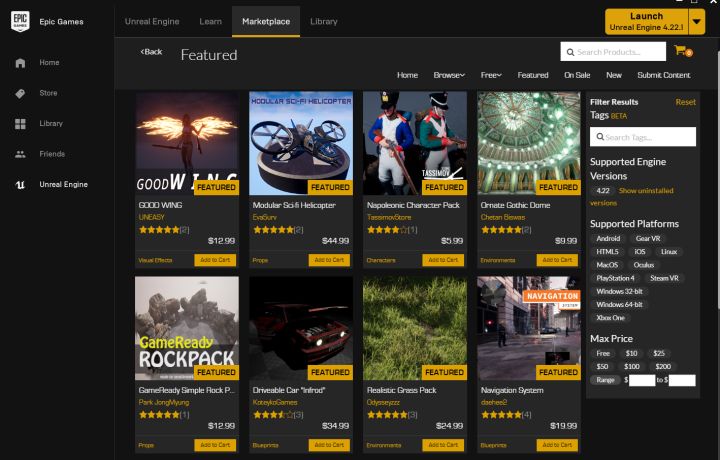Expand the Browse dropdown menu
720x460 pixels.
coord(449,75)
